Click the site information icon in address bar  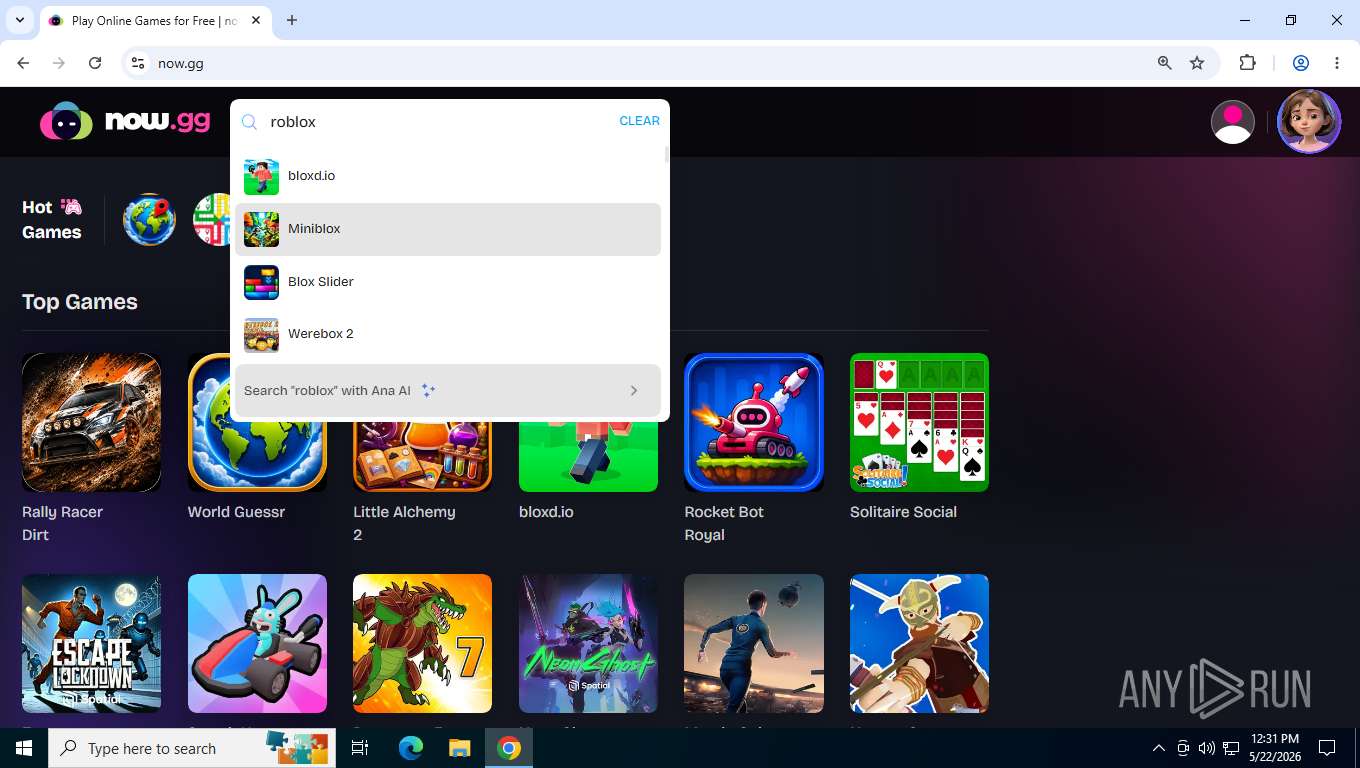pos(138,63)
